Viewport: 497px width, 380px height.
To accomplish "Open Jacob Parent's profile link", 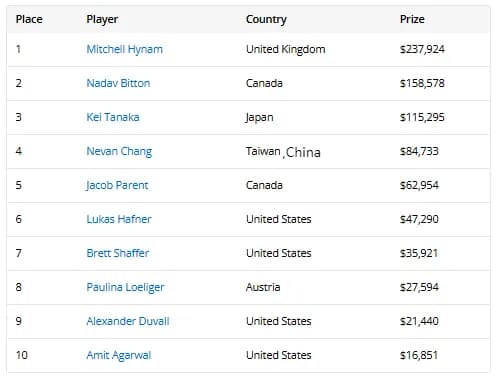I will (117, 185).
